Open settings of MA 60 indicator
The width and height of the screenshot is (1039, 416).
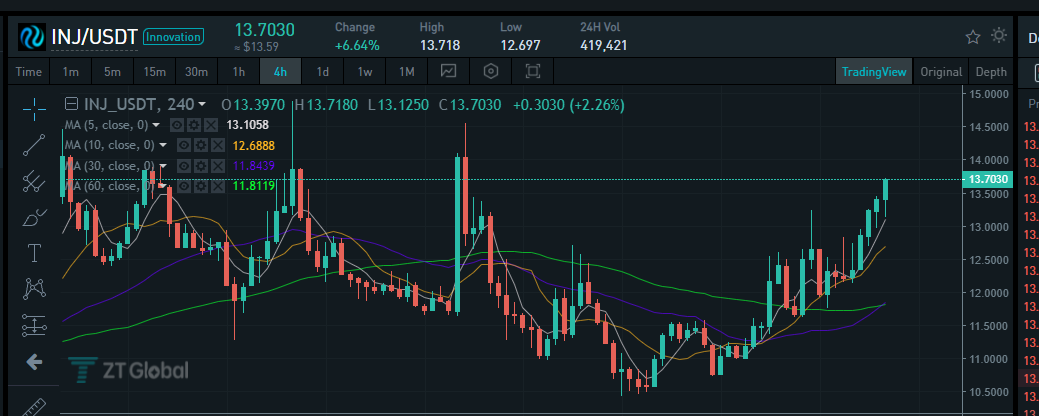coord(200,186)
